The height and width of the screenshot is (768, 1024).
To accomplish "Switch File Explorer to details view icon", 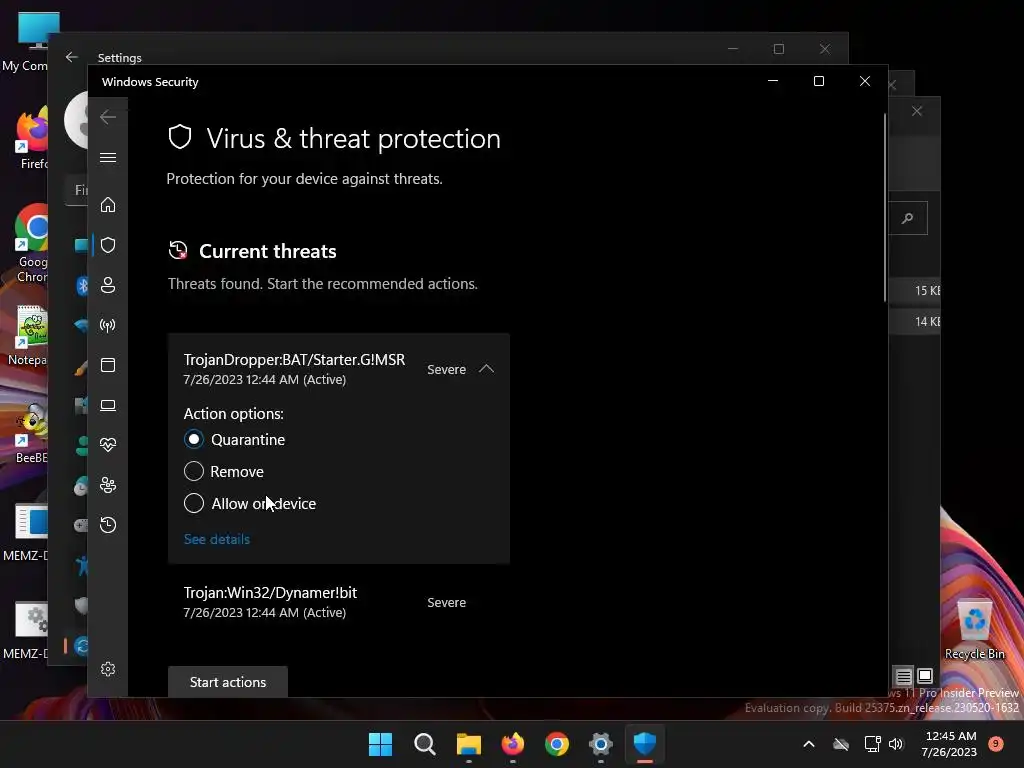I will pyautogui.click(x=904, y=676).
